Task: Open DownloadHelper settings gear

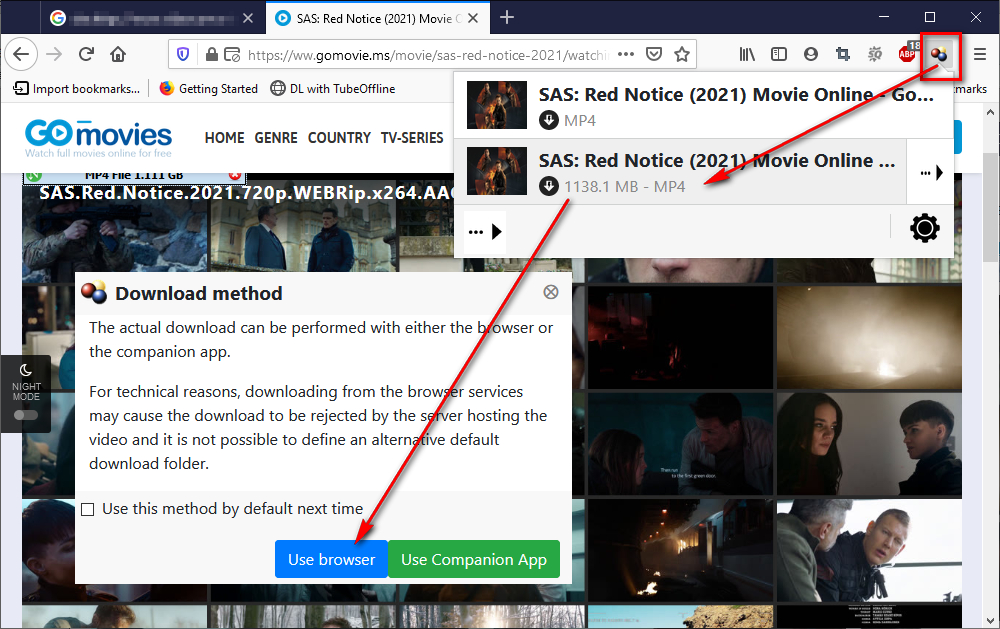Action: 925,228
